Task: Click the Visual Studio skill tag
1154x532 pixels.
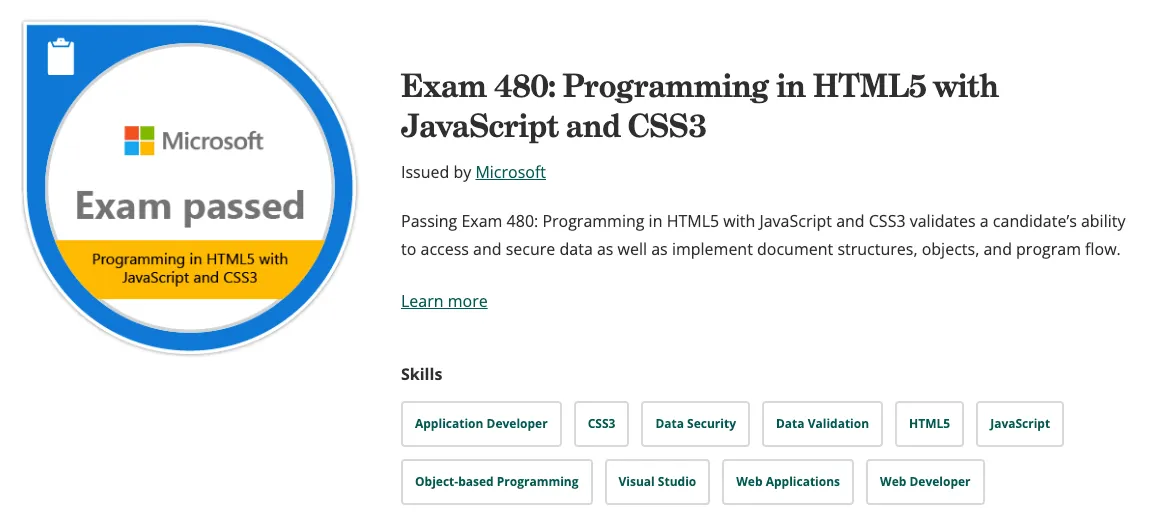Action: [x=657, y=481]
